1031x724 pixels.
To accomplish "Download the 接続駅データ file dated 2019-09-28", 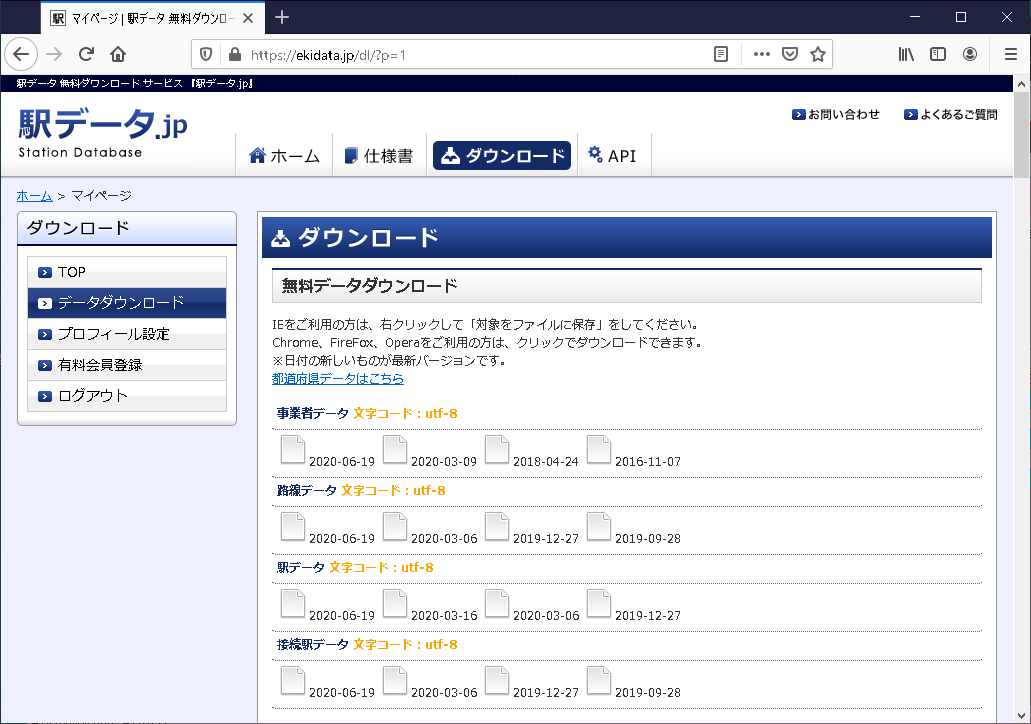I will click(x=599, y=681).
